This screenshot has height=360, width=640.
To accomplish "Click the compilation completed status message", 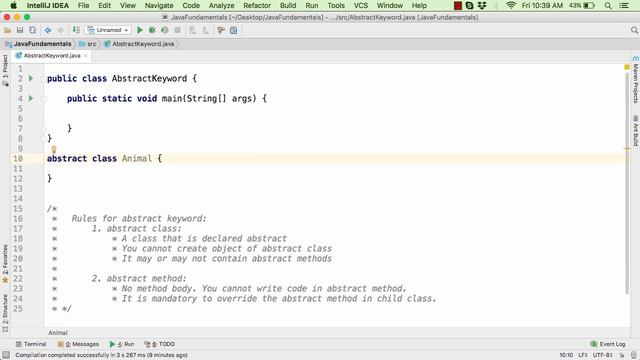I will pyautogui.click(x=102, y=355).
